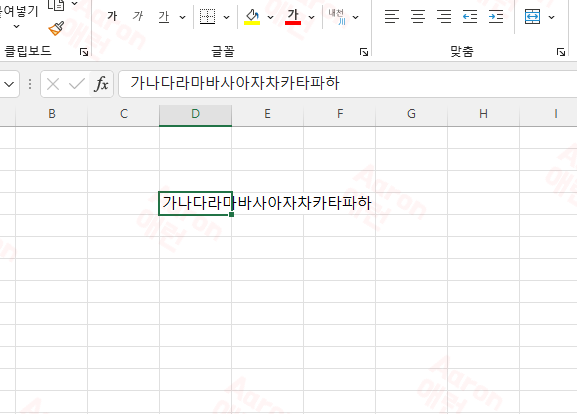Click the Merge and Center icon

coord(532,17)
